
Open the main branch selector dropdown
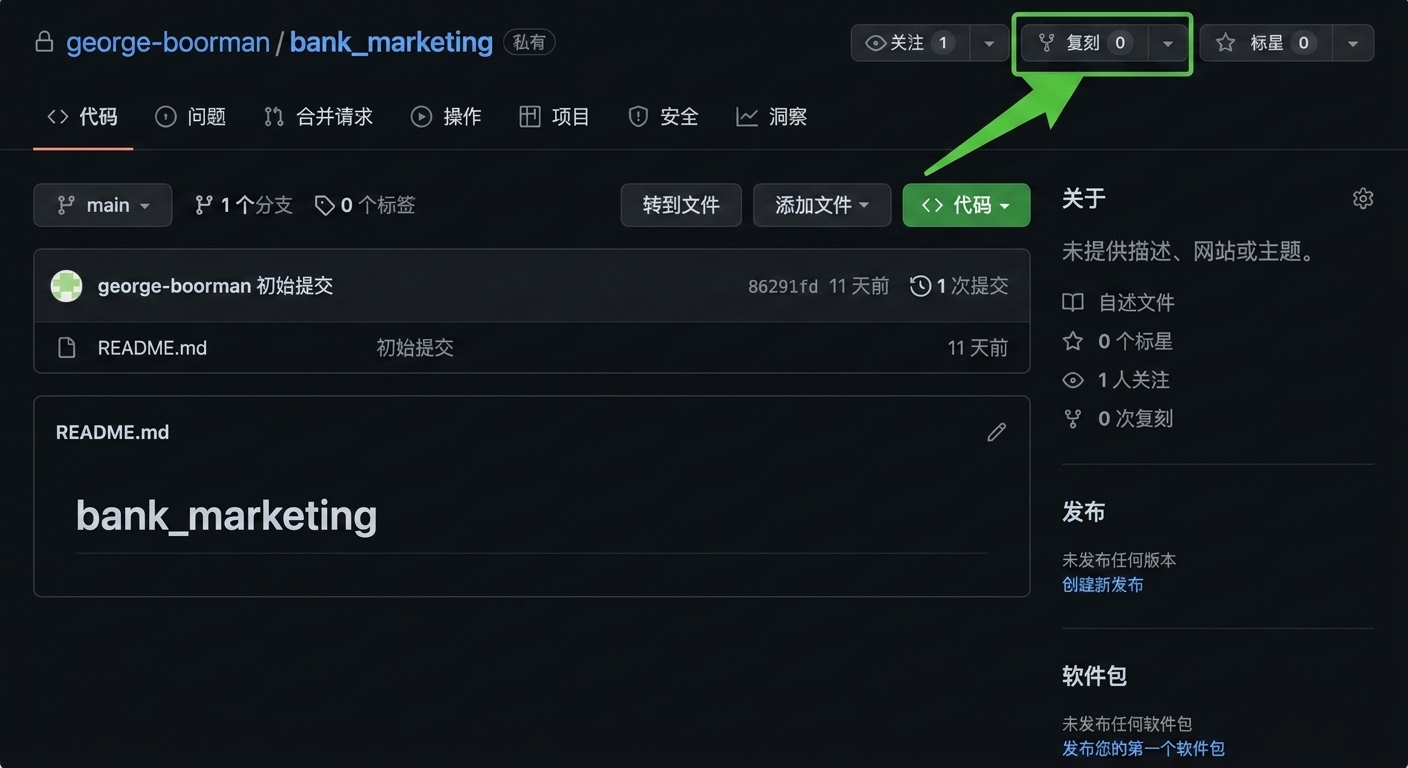[103, 205]
